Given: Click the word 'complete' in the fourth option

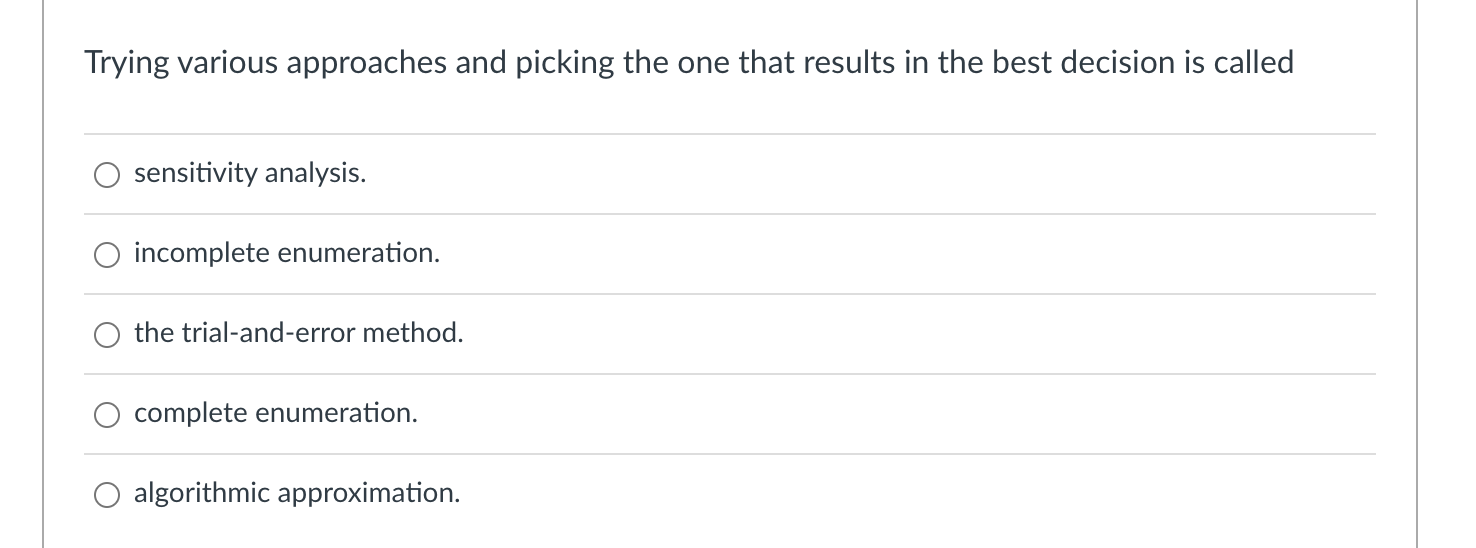Looking at the screenshot, I should (x=191, y=413).
